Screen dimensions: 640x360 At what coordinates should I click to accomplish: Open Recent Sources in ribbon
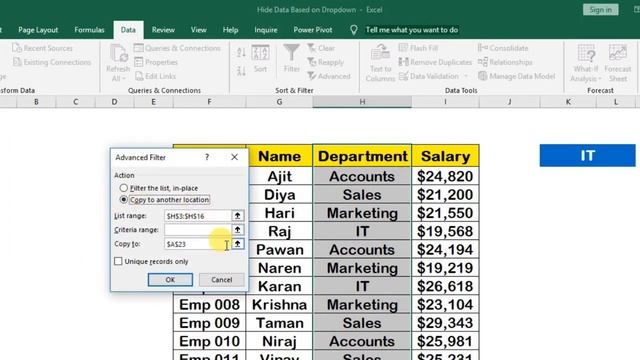pyautogui.click(x=42, y=48)
